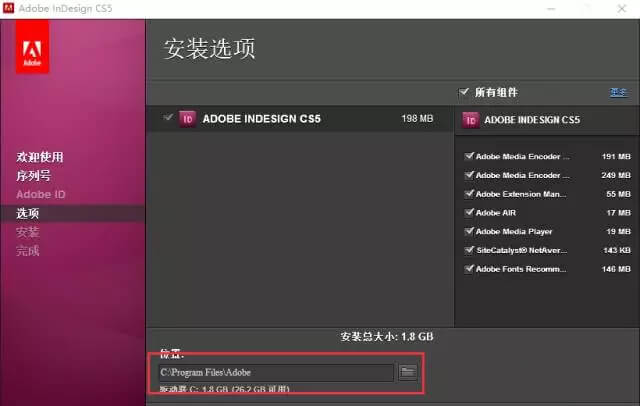Click the red Adobe logo in the sidebar
640x406 pixels.
click(33, 48)
